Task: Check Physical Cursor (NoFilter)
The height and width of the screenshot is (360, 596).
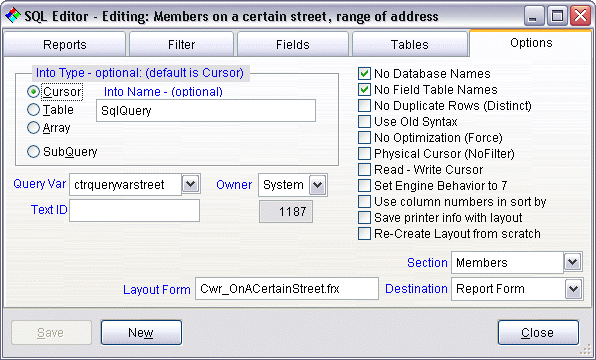Action: pos(364,153)
